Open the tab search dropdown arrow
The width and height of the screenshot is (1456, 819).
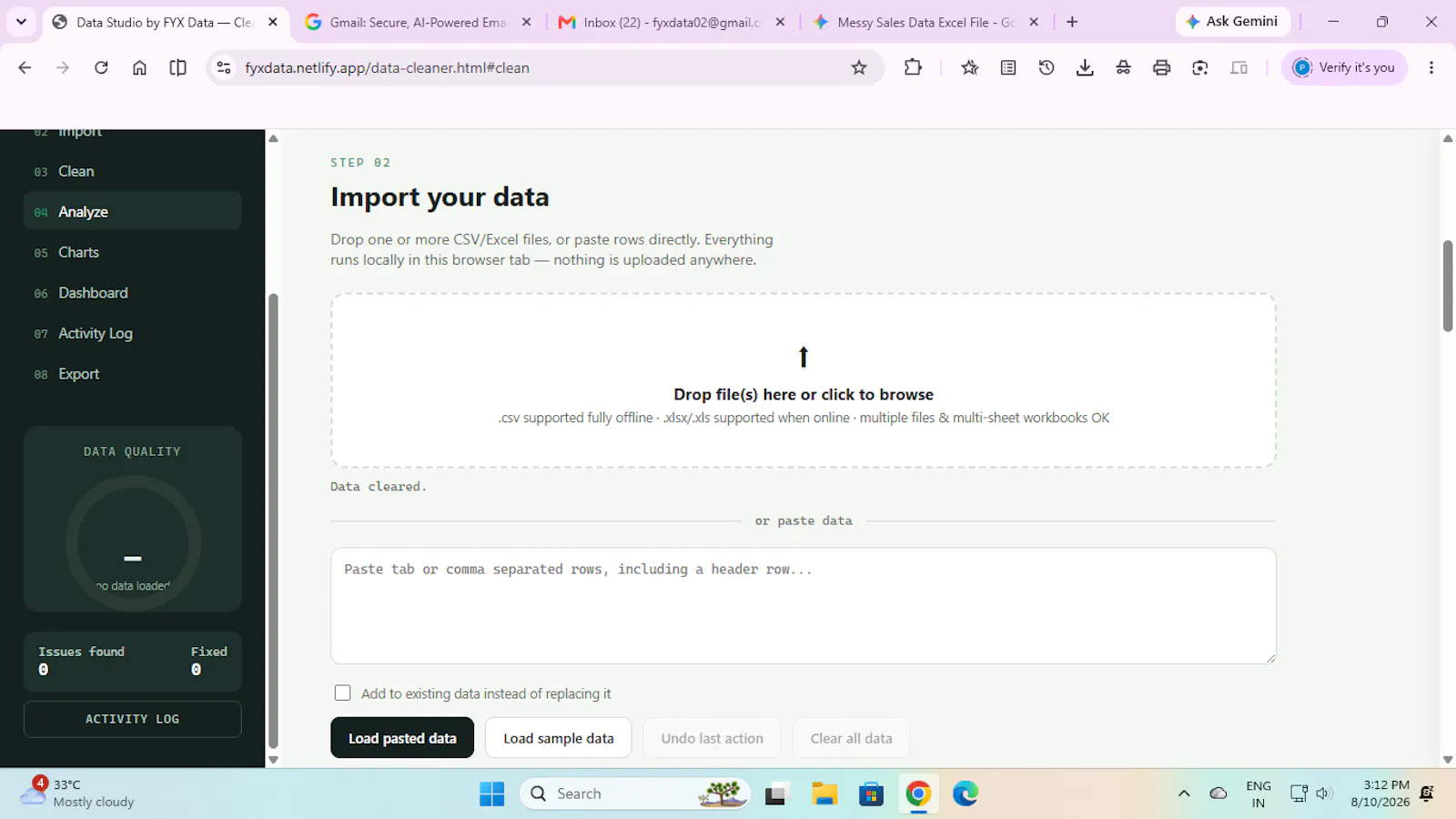pos(21,22)
